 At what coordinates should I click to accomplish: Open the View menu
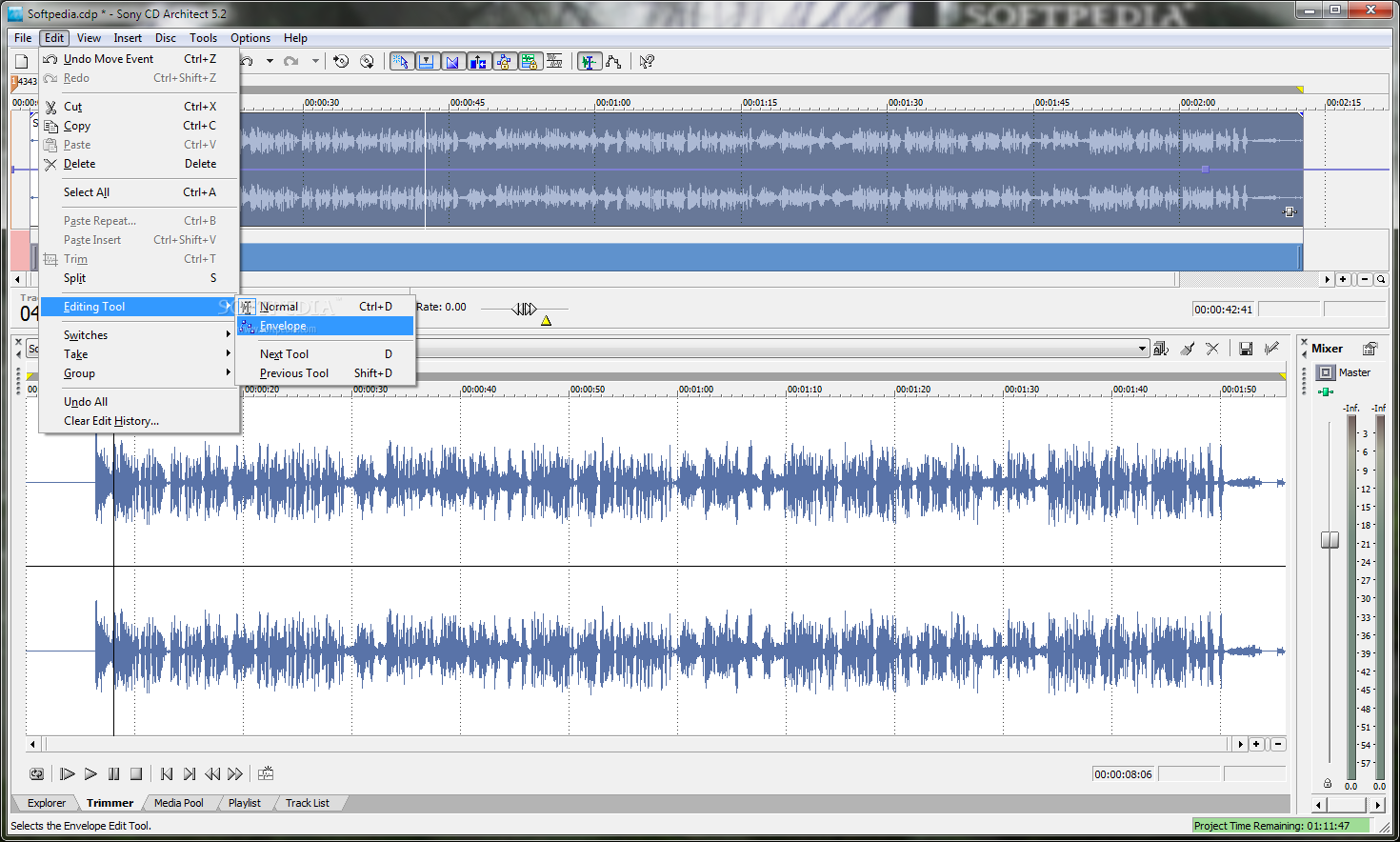89,38
